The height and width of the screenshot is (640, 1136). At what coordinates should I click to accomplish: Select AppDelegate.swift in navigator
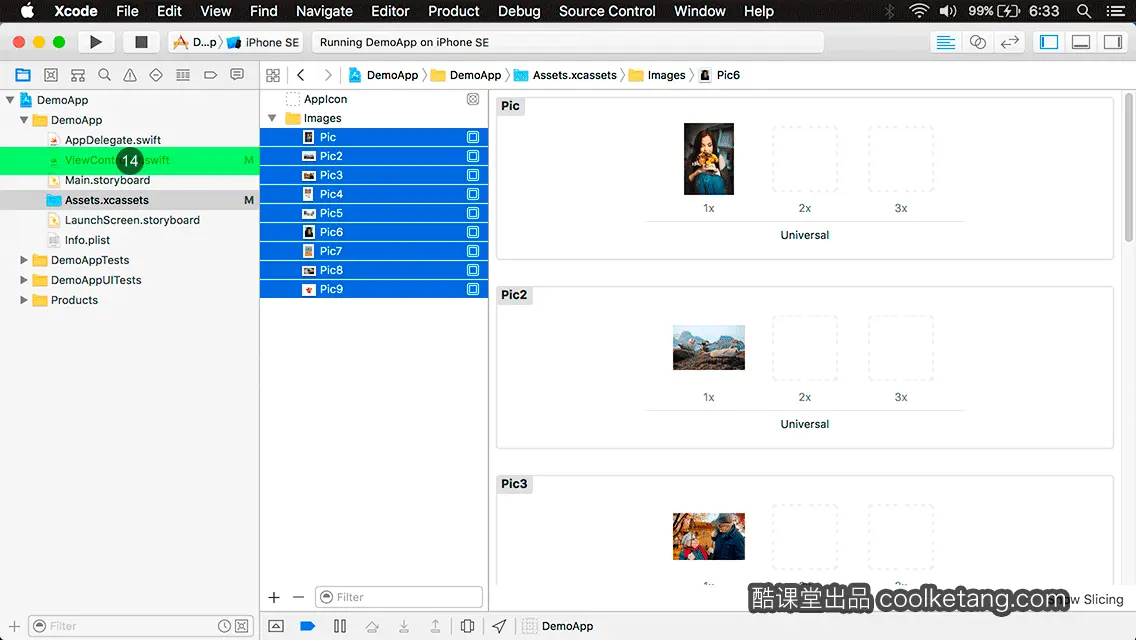pos(112,140)
